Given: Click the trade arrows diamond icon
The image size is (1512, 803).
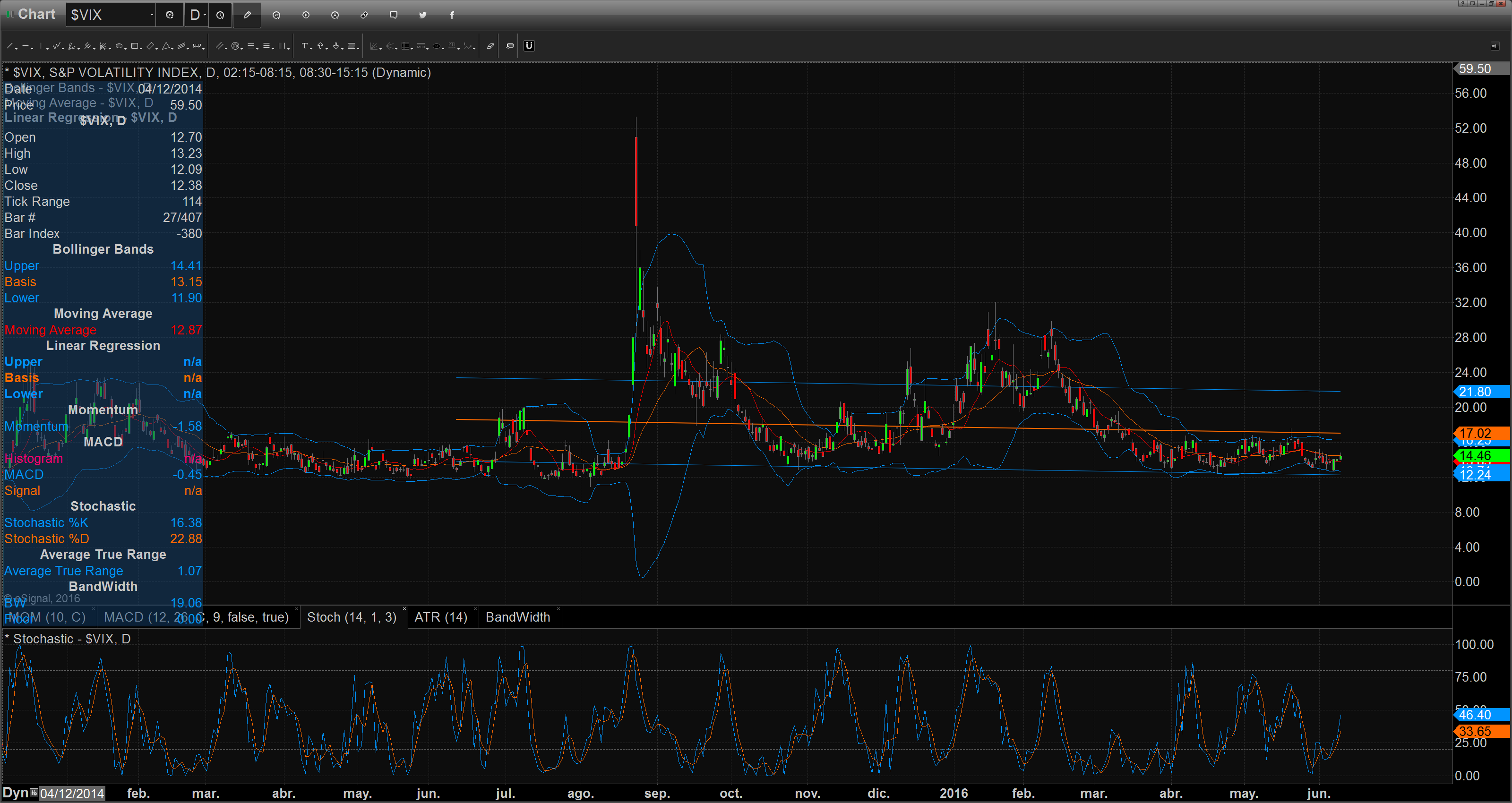Looking at the screenshot, I should pyautogui.click(x=364, y=15).
